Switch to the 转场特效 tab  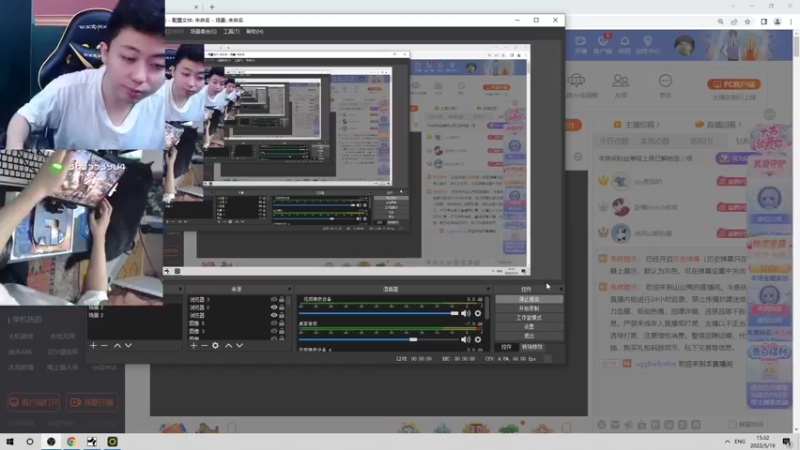[x=532, y=347]
